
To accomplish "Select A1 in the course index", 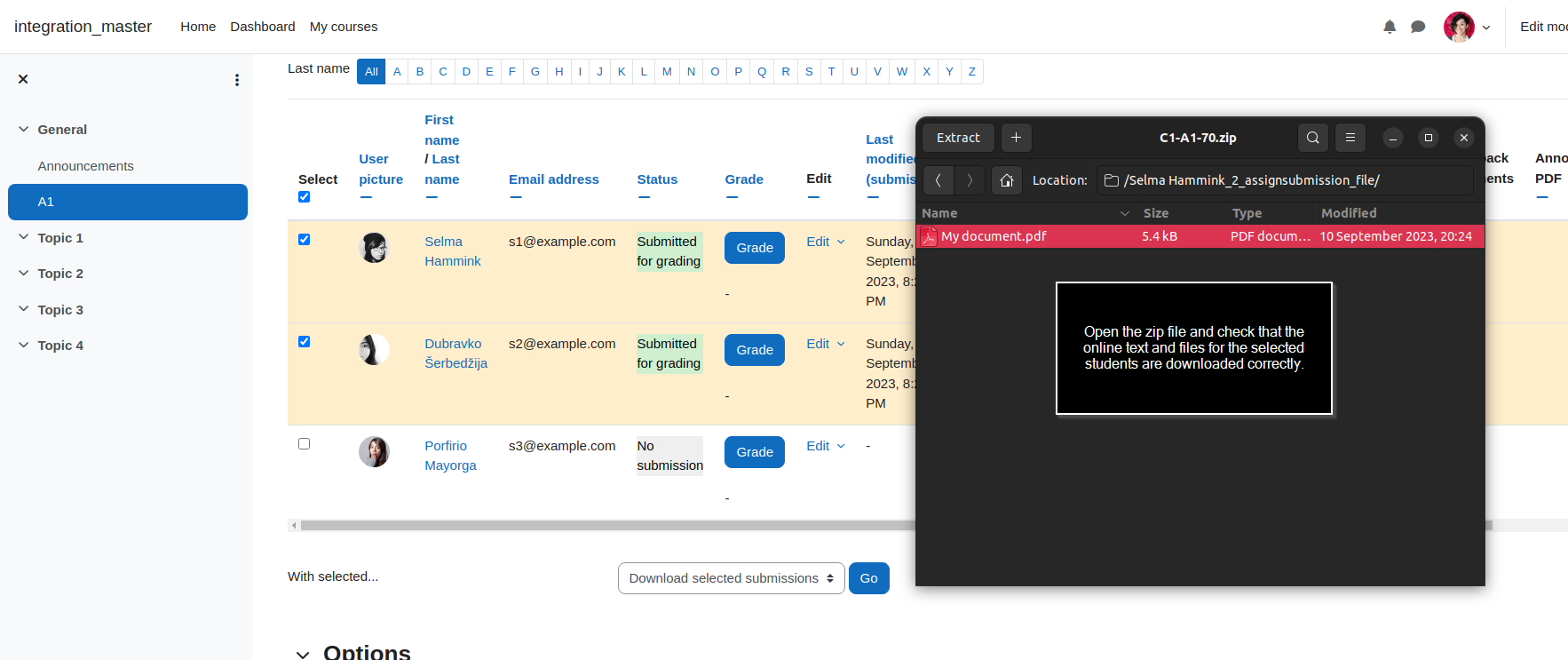I will (x=128, y=202).
